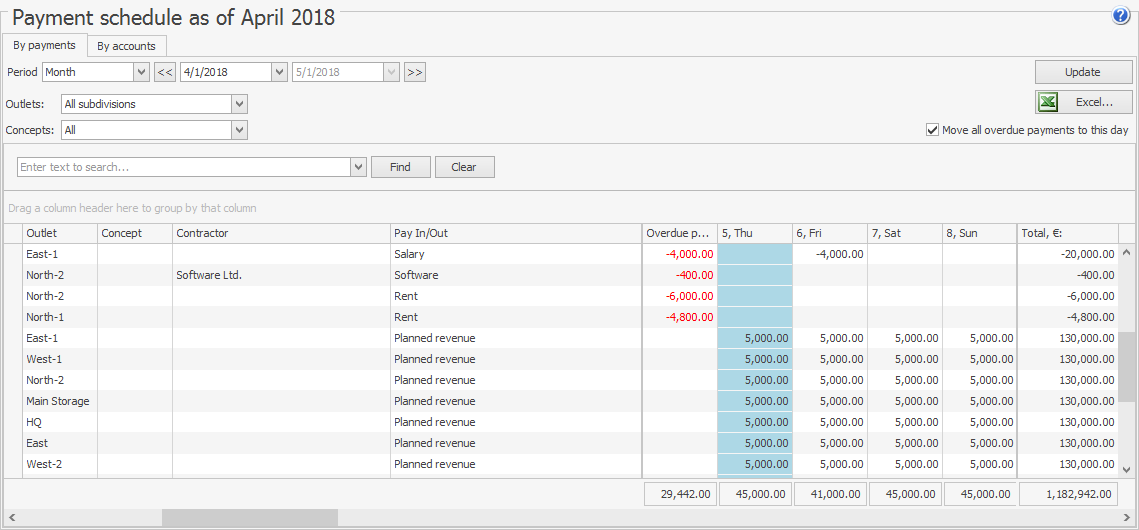Open the start date 4/1/2018 picker
Screen dimensions: 1139x530
[279, 72]
